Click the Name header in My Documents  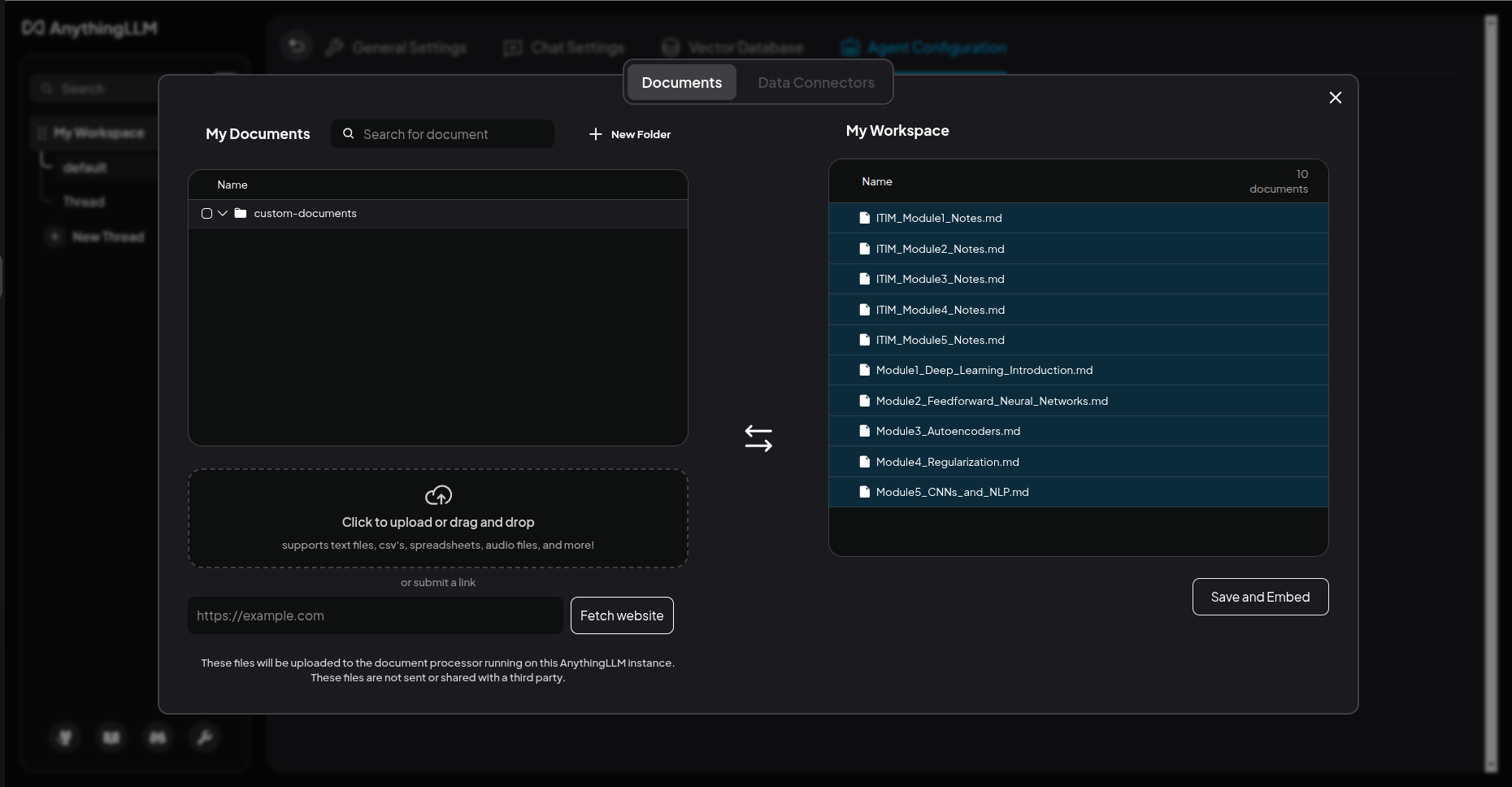point(232,185)
